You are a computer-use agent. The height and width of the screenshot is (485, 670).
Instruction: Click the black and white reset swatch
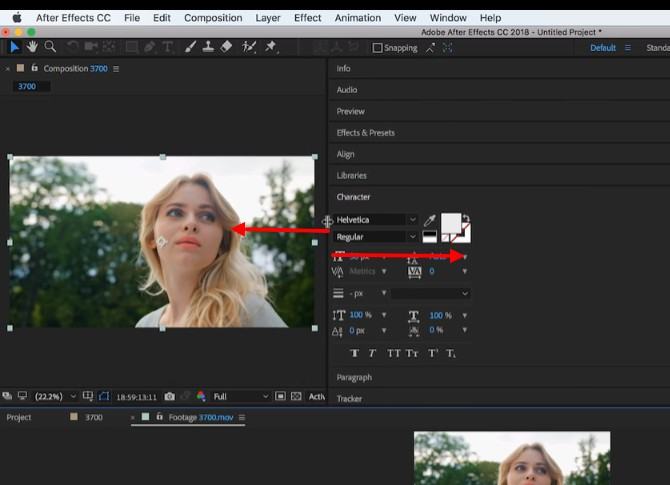pos(429,236)
